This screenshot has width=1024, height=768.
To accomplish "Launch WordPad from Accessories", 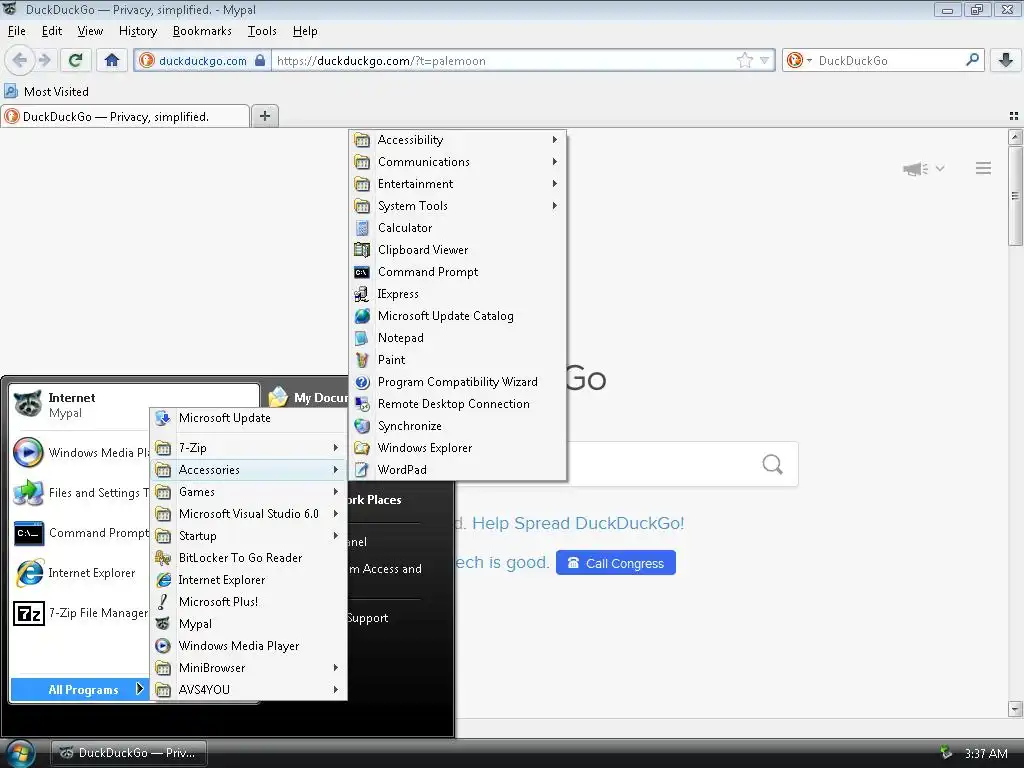I will (457, 470).
